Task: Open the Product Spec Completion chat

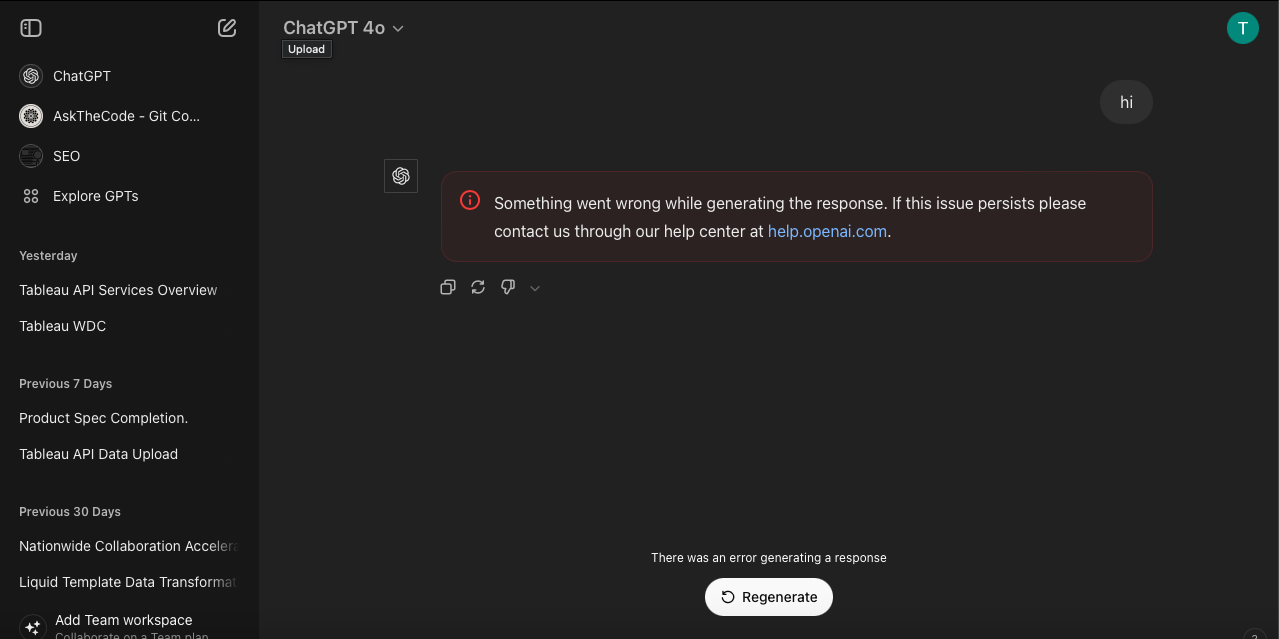Action: pyautogui.click(x=104, y=418)
